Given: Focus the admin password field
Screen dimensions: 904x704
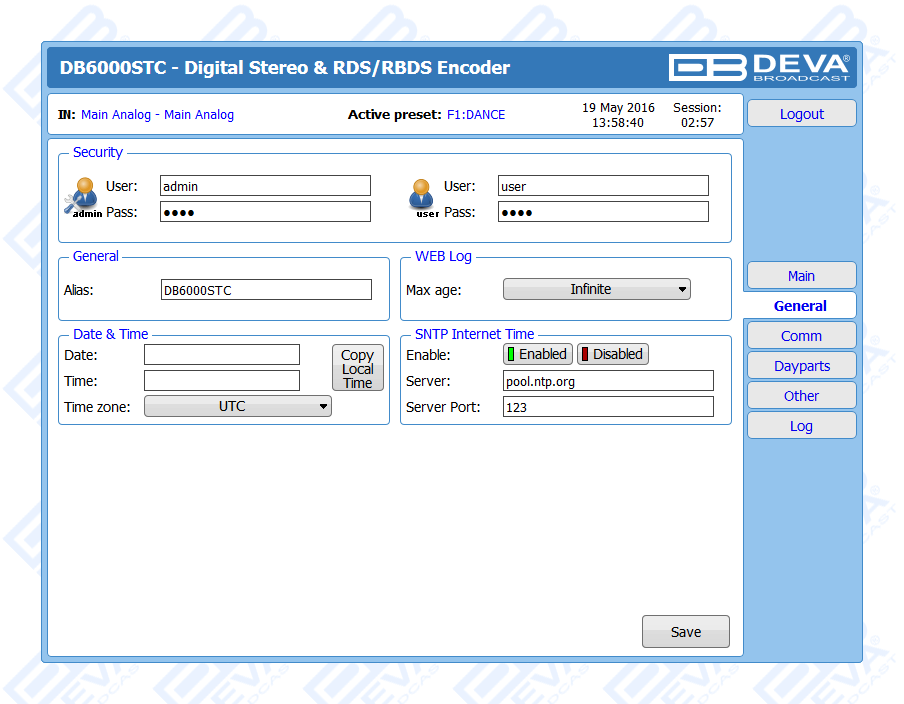Looking at the screenshot, I should 265,212.
